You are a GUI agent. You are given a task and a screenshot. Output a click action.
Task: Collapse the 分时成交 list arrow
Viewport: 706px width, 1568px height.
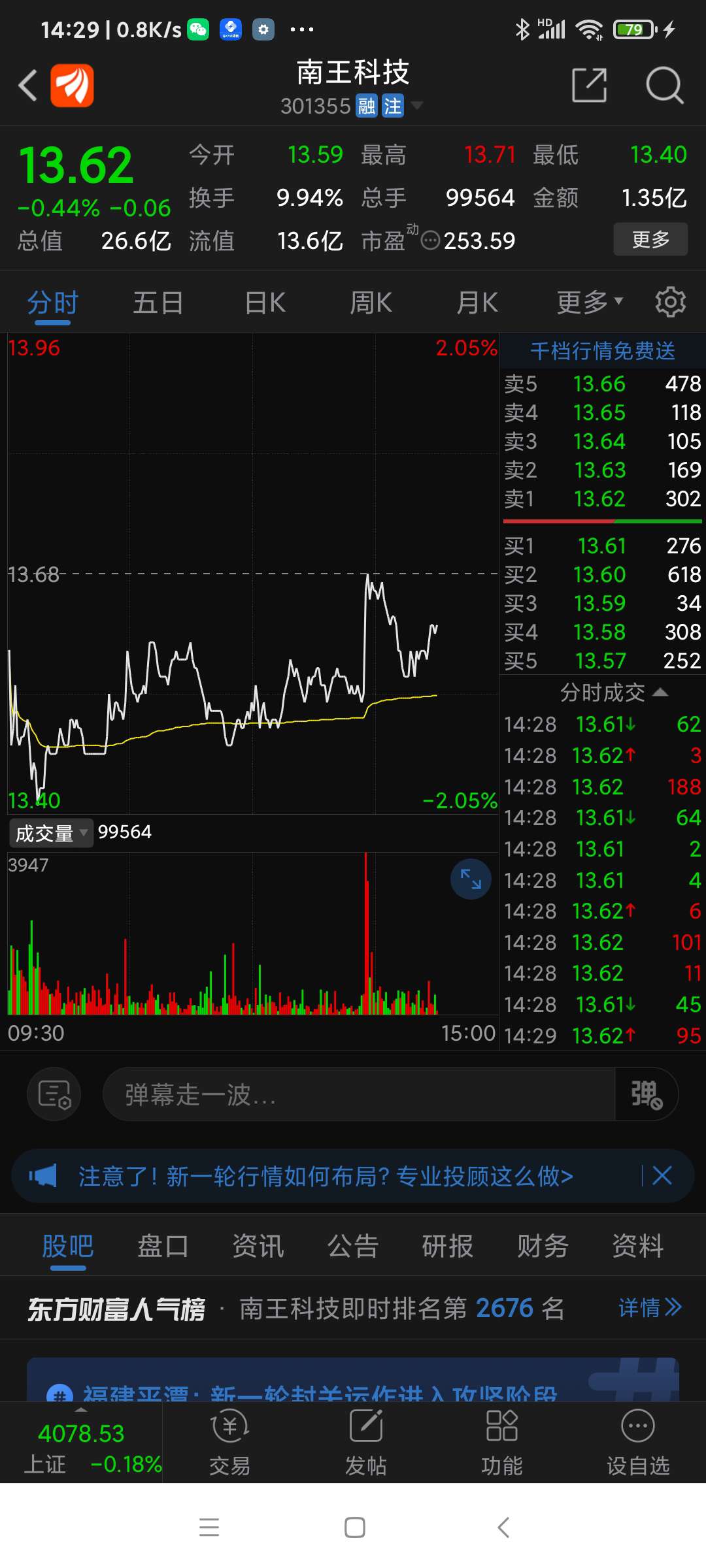pos(660,692)
